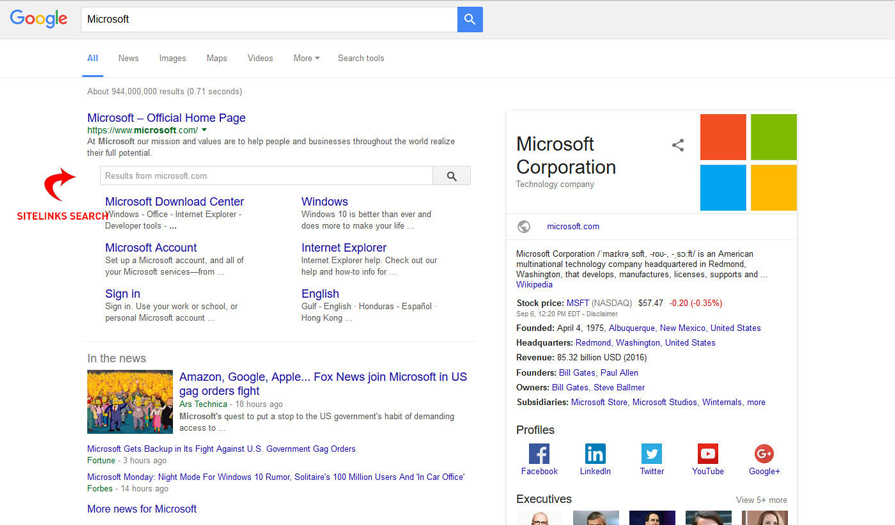Expand the green URL dropdown arrow
Viewport: 895px width, 525px height.
pyautogui.click(x=204, y=130)
